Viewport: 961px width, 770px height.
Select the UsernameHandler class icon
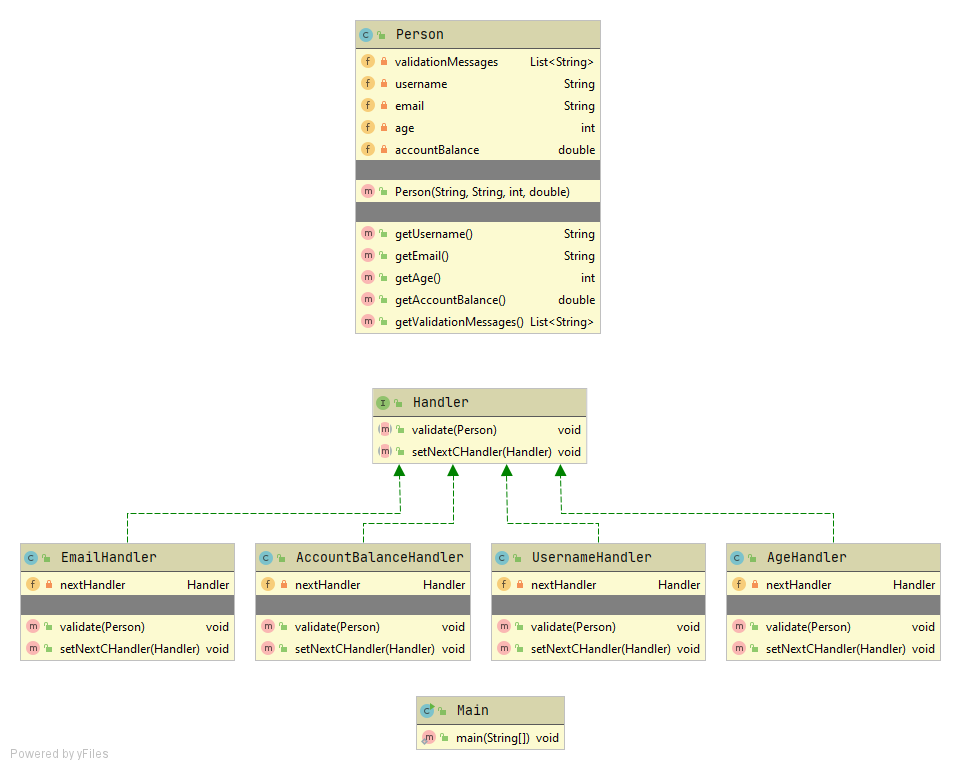(502, 557)
